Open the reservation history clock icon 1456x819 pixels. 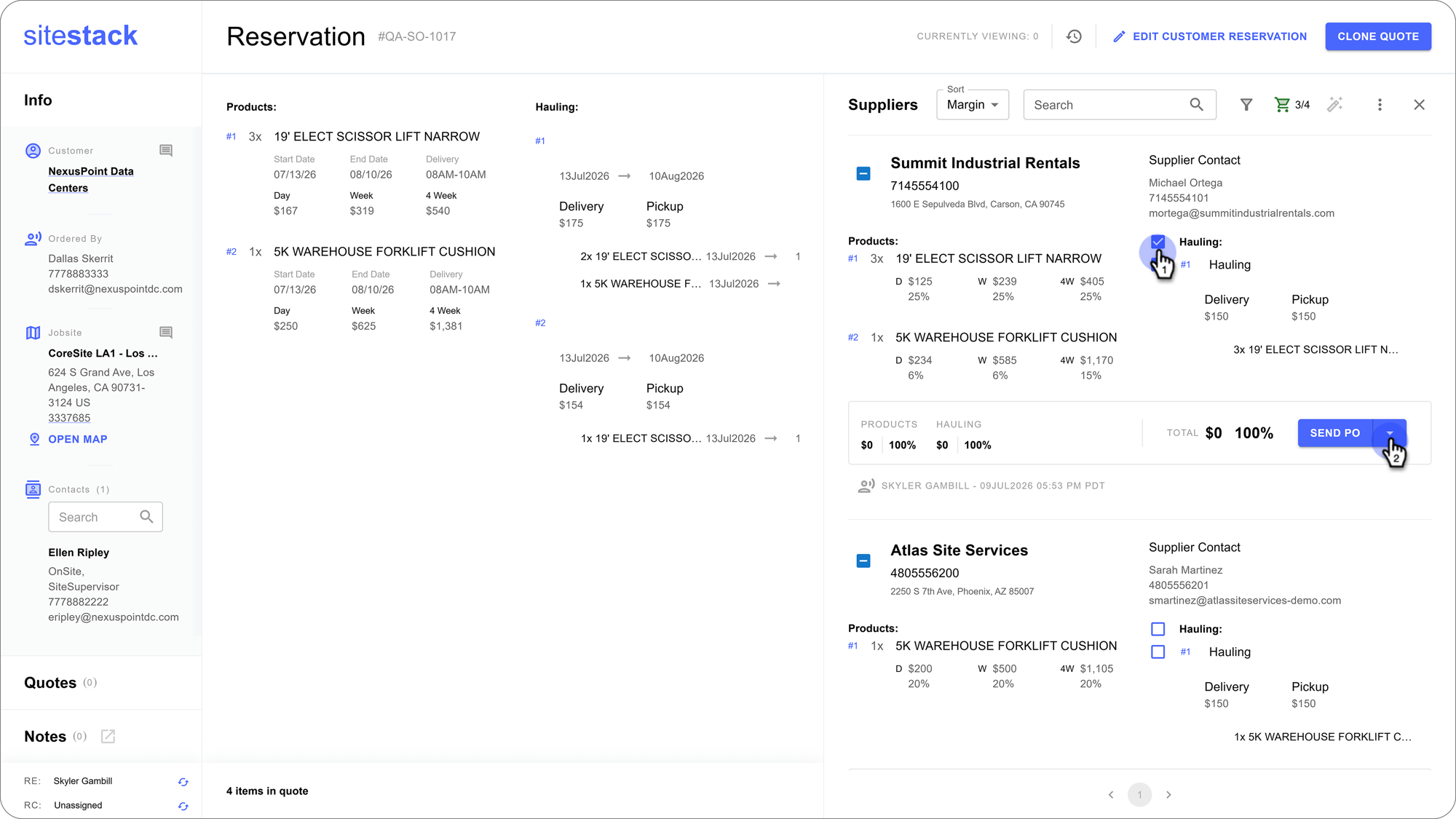coord(1074,36)
